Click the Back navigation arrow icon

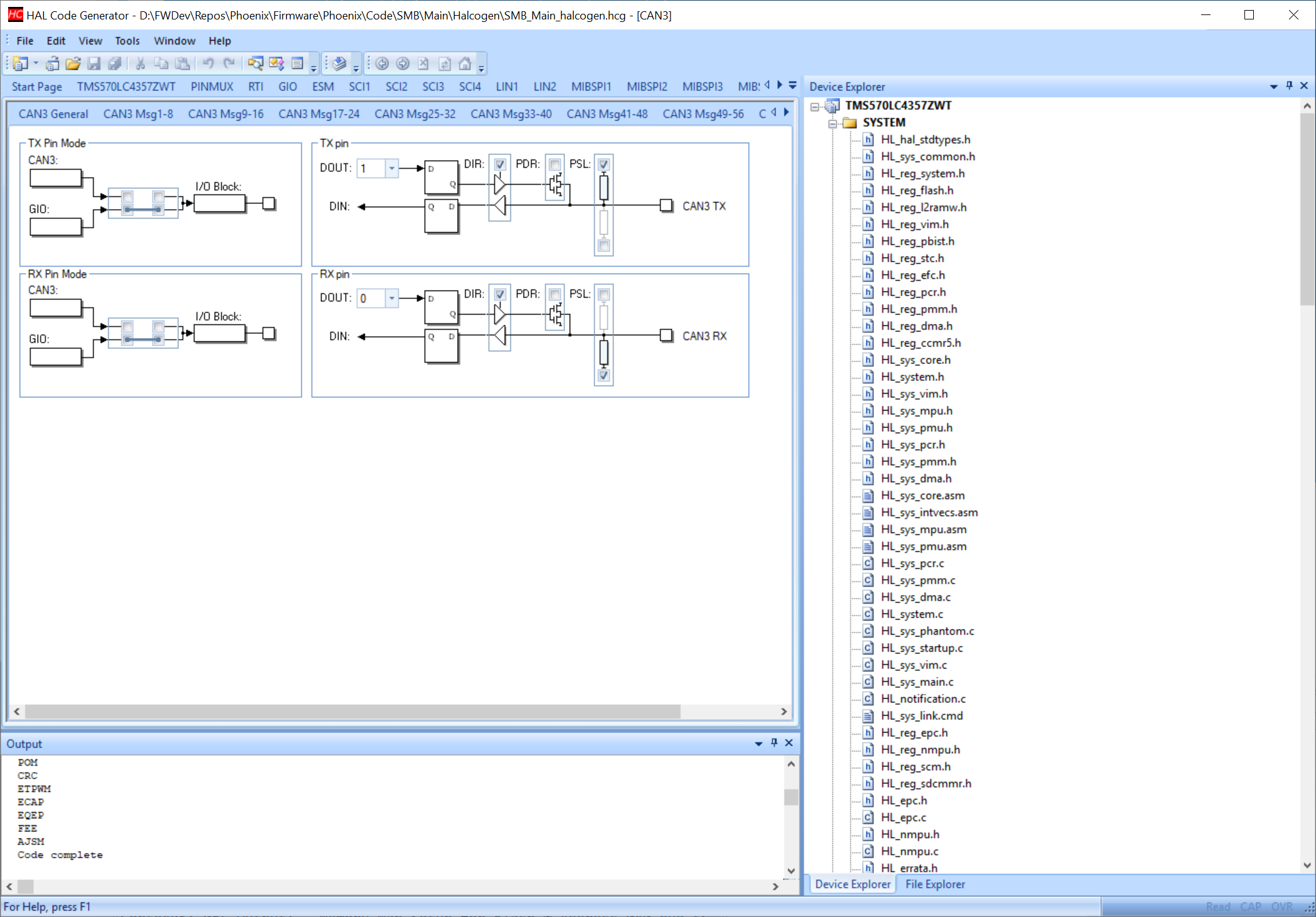click(382, 63)
